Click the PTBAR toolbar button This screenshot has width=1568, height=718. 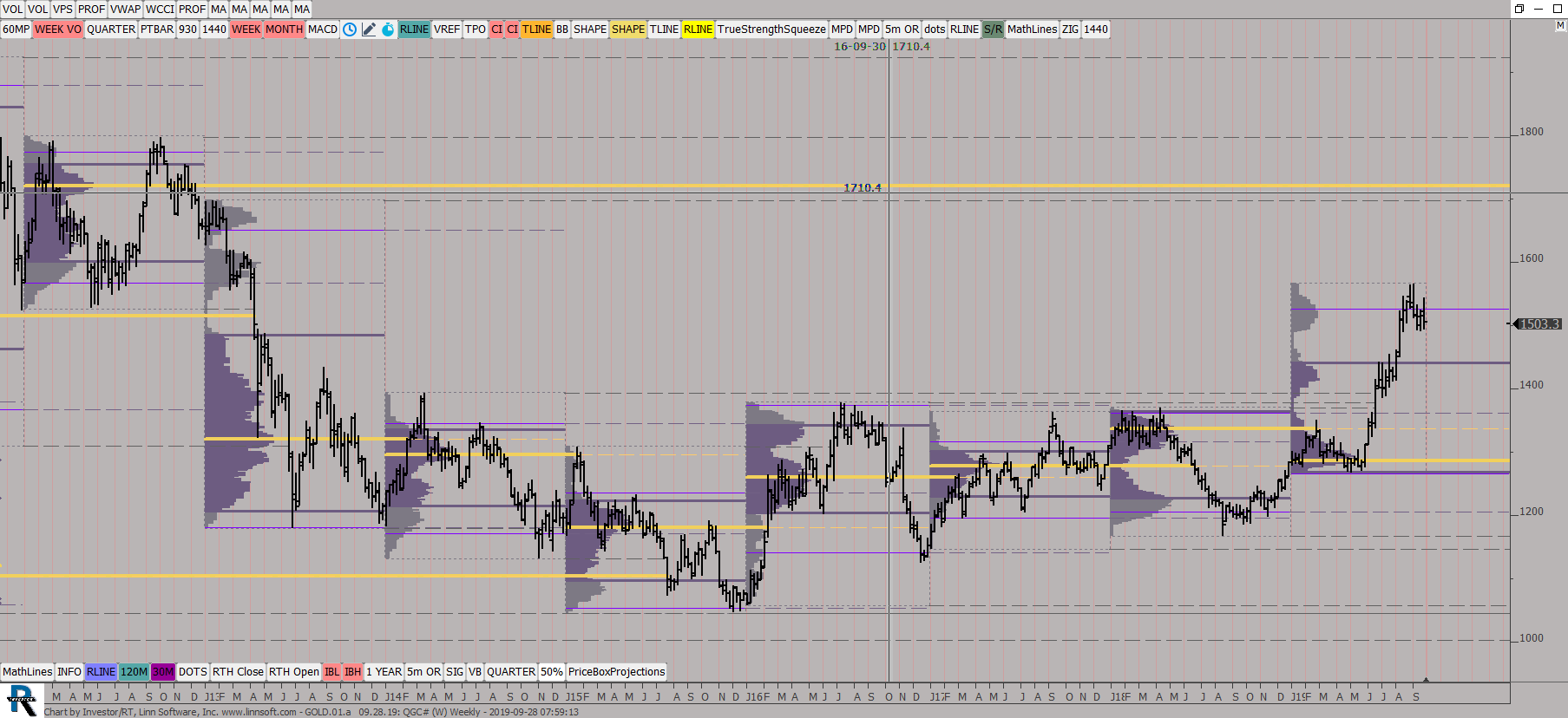(x=157, y=29)
